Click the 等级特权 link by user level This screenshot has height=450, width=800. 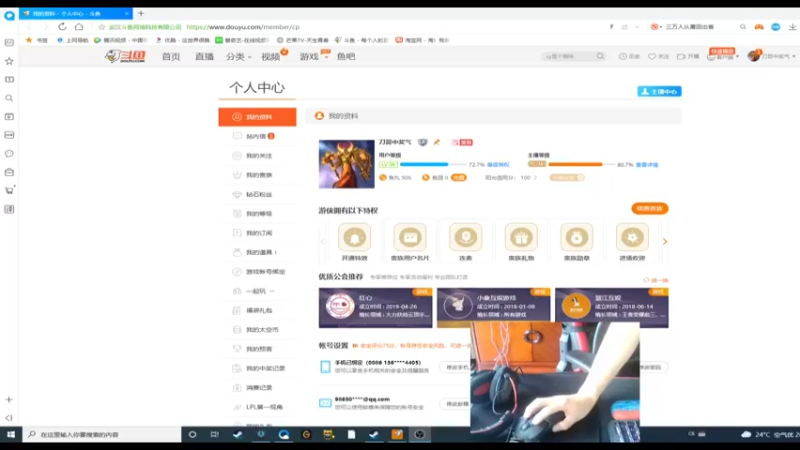pyautogui.click(x=498, y=165)
